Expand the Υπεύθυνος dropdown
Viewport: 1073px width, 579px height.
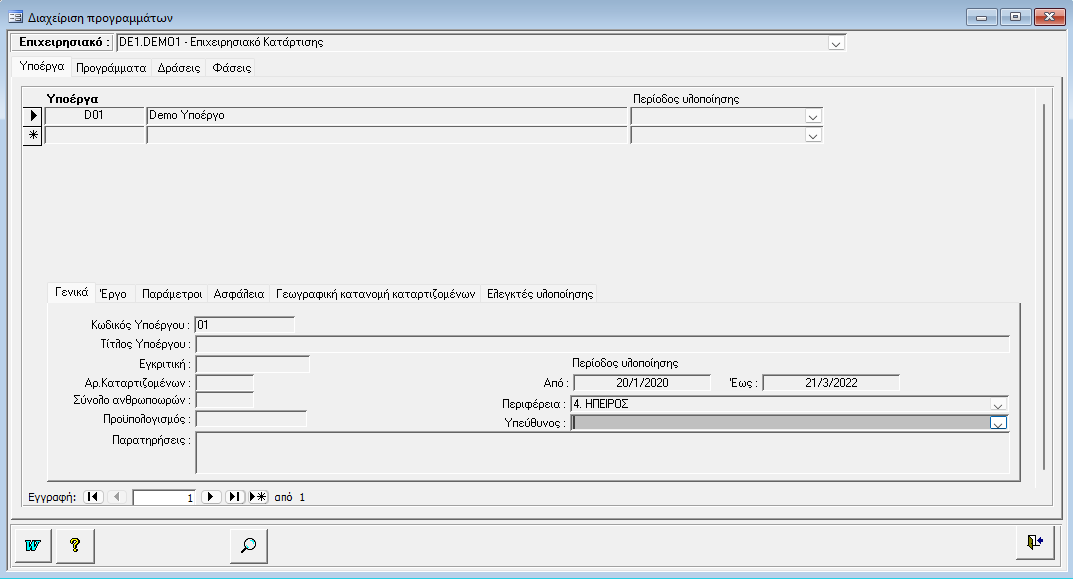(x=997, y=423)
